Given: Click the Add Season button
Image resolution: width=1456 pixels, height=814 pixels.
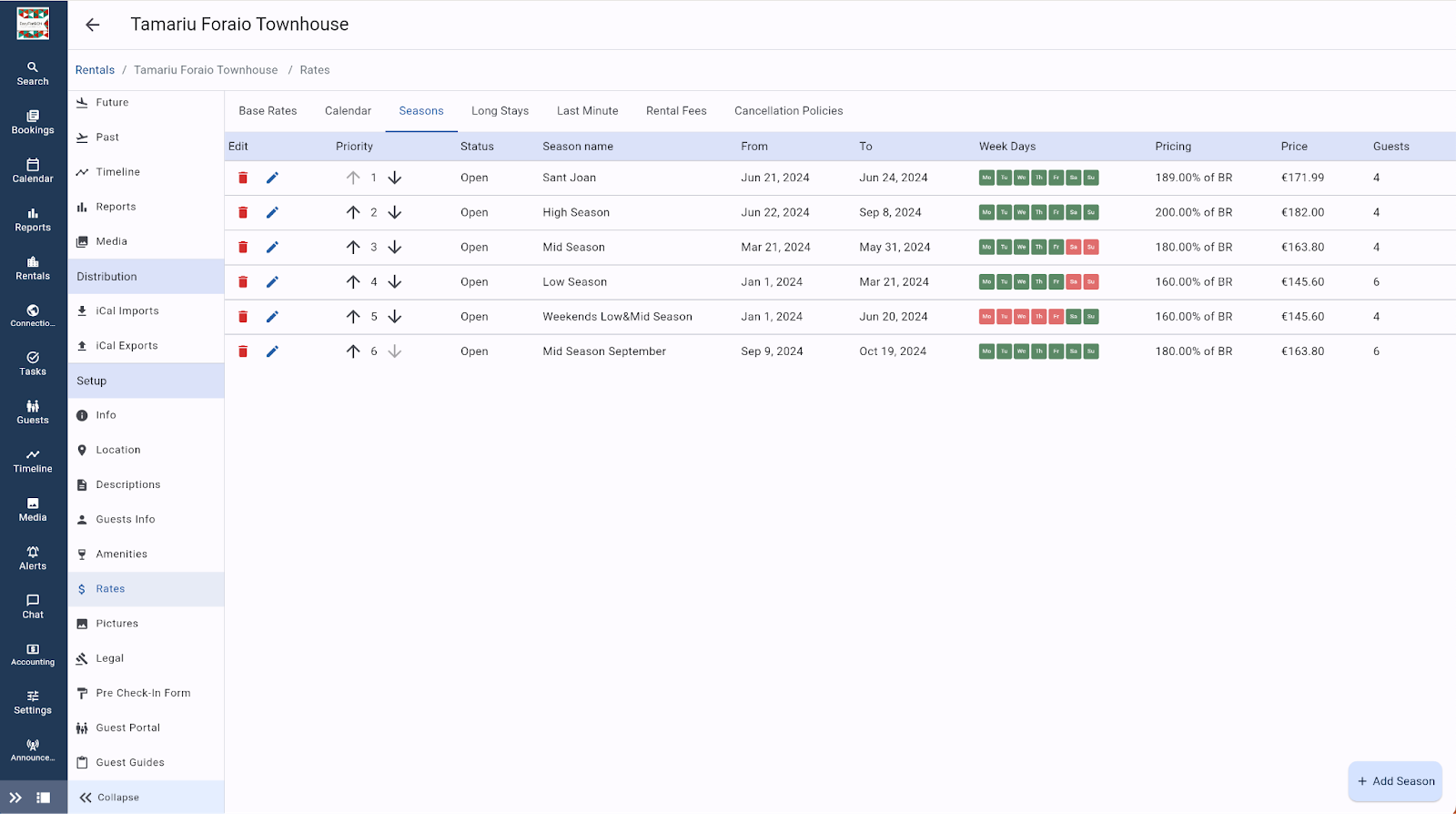Looking at the screenshot, I should click(1395, 781).
